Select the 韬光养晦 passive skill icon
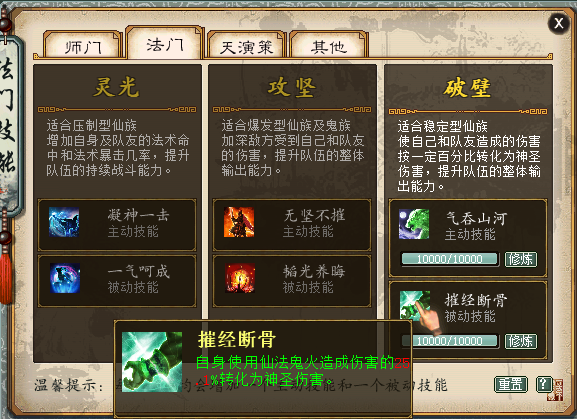The width and height of the screenshot is (577, 419). pyautogui.click(x=240, y=278)
